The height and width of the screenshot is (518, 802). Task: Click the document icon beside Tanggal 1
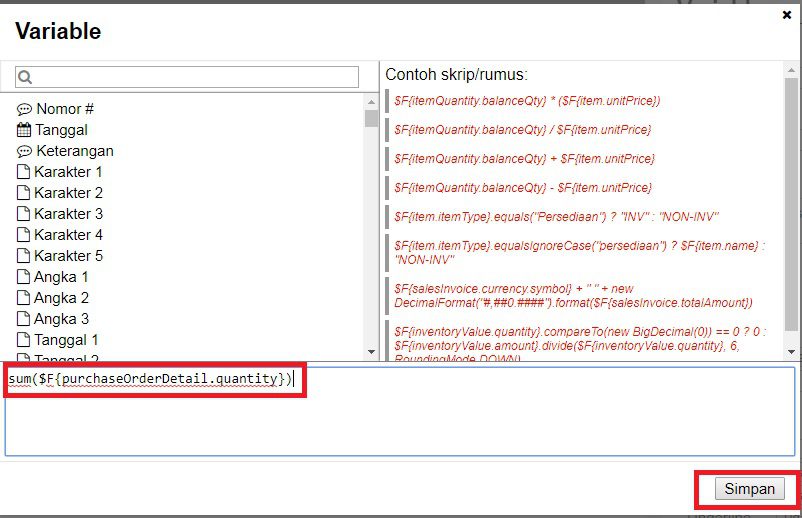23,340
